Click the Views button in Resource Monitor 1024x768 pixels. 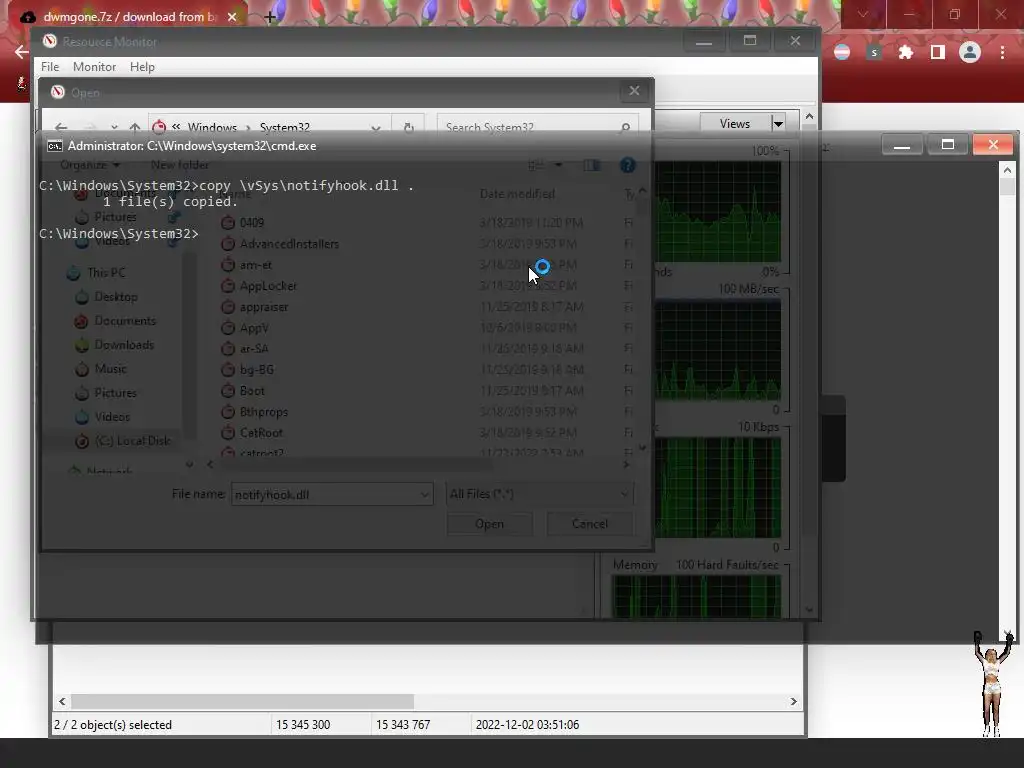(735, 123)
